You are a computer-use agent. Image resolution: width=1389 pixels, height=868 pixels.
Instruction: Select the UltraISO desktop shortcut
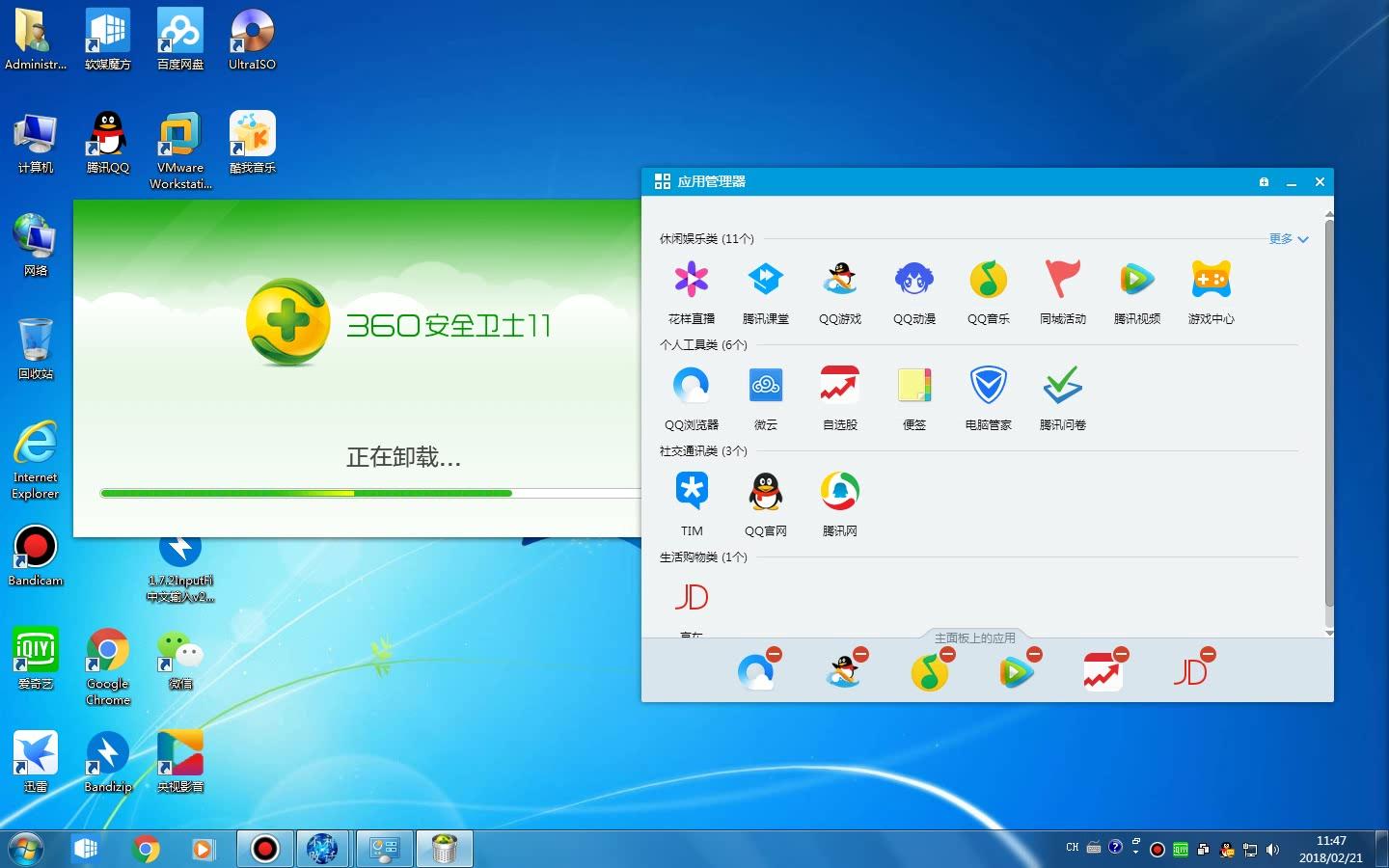coord(252,41)
